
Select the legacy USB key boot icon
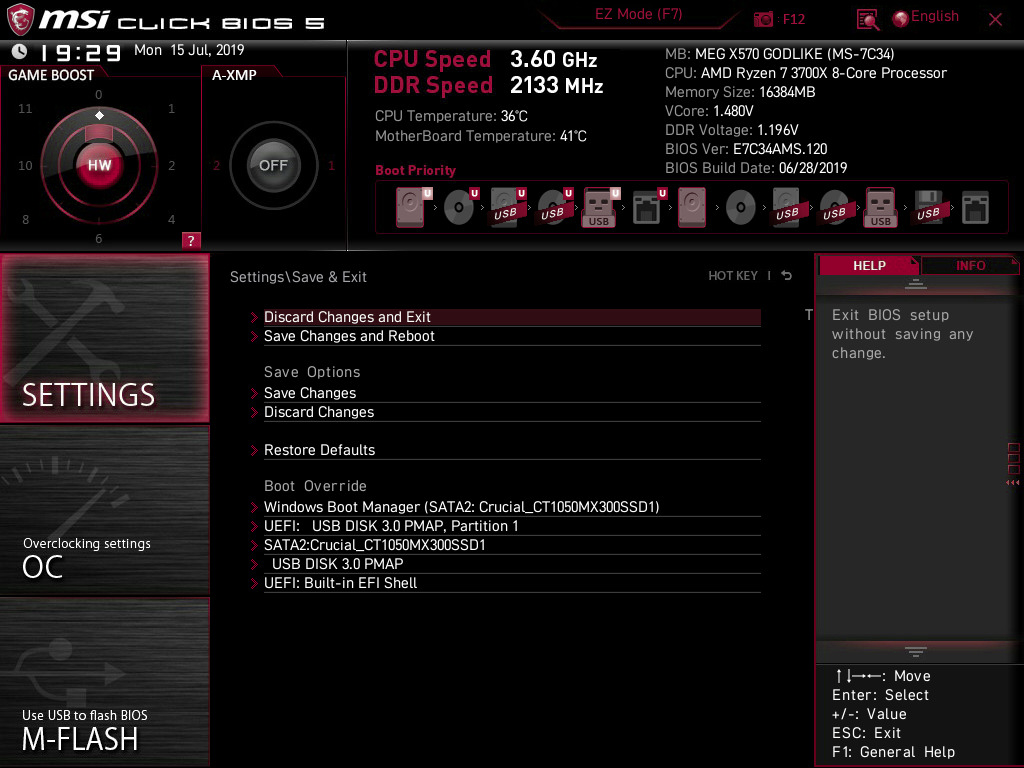click(880, 207)
